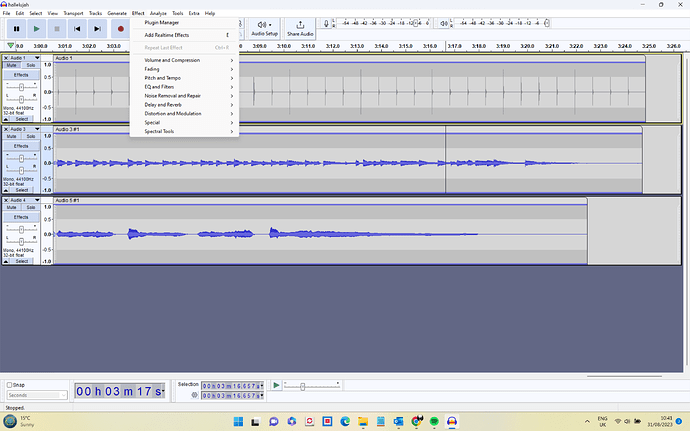Screen dimensions: 690x431
Task: Open File Explorer from taskbar
Action: 363,421
